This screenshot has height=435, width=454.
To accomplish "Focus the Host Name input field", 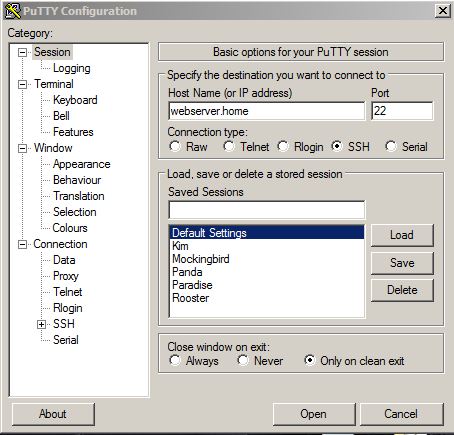I will pyautogui.click(x=266, y=111).
